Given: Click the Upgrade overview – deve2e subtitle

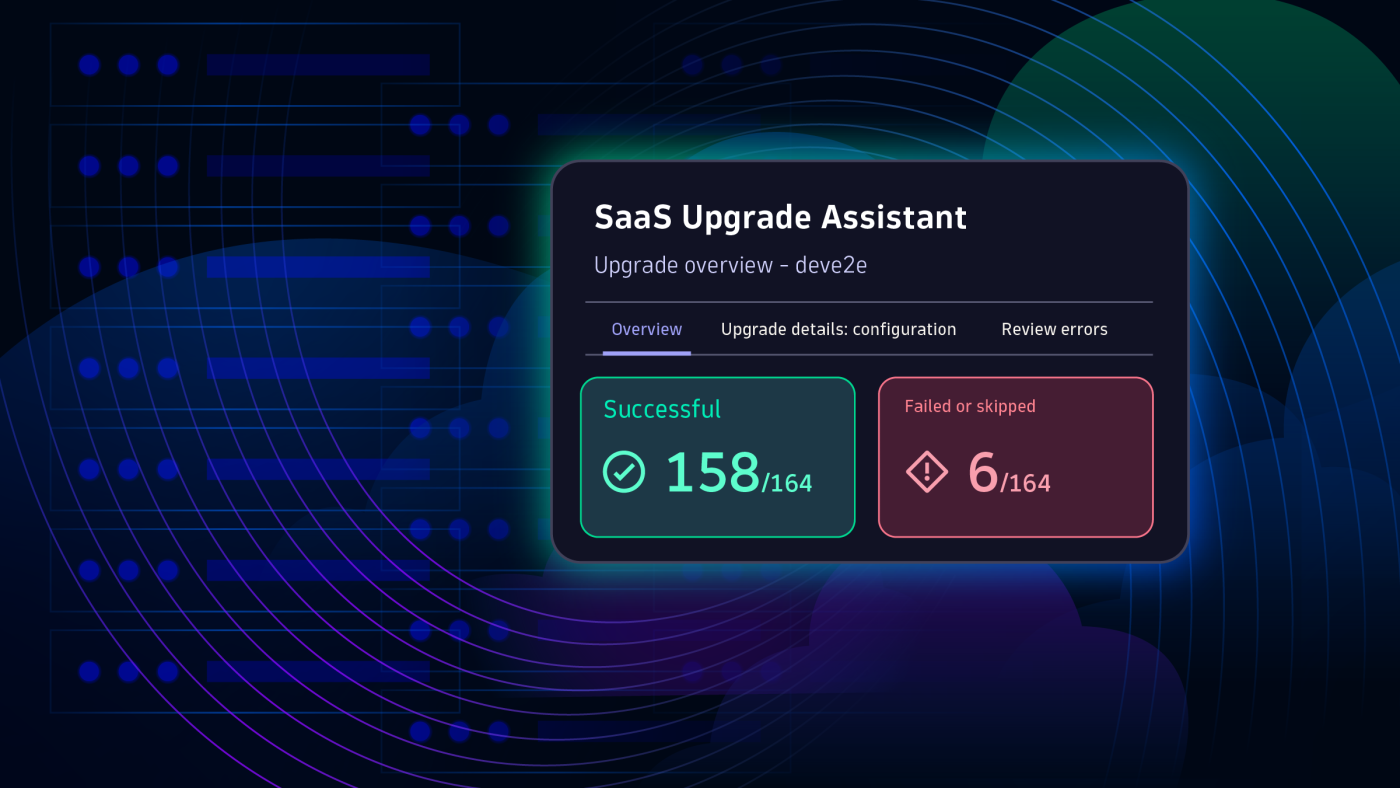Looking at the screenshot, I should coord(730,265).
